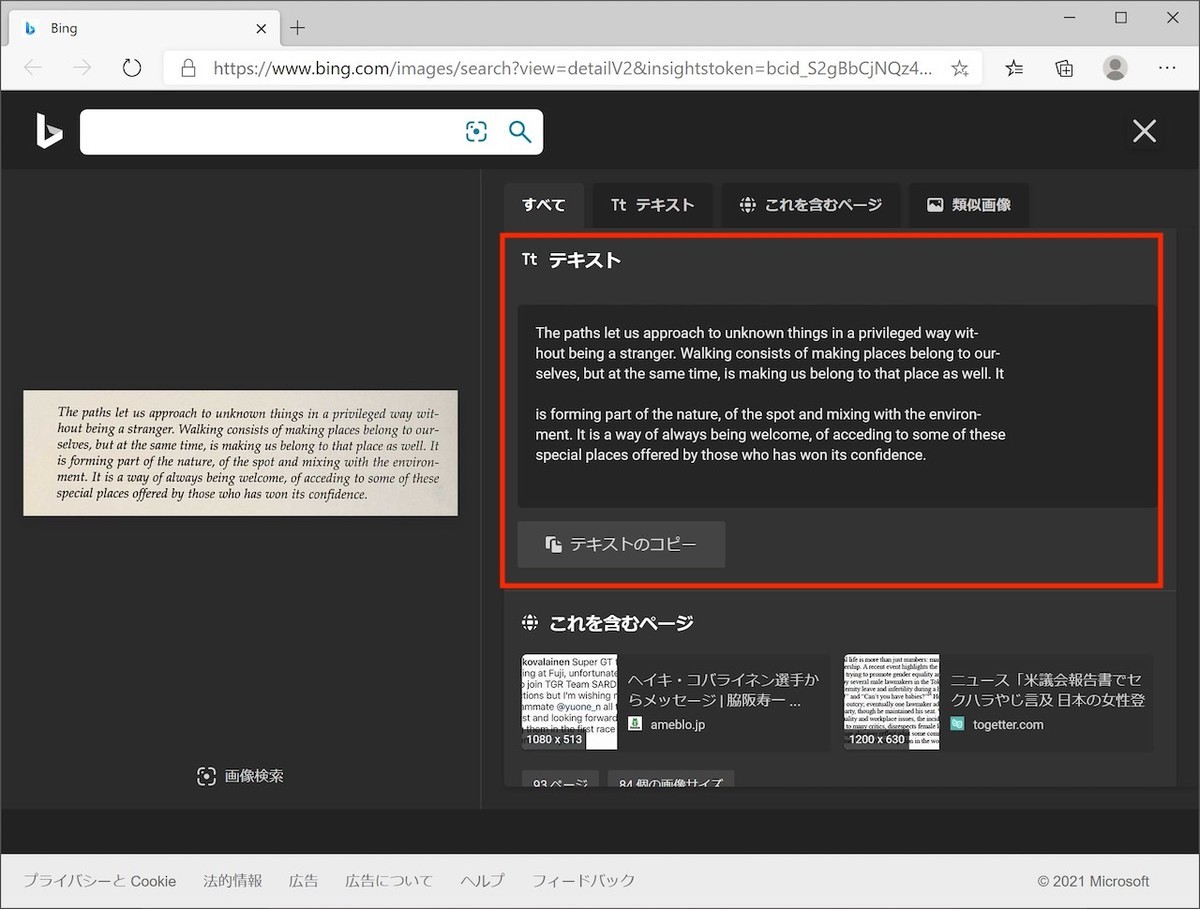
Task: Open the ameblo.jp result thumbnail
Action: point(569,702)
